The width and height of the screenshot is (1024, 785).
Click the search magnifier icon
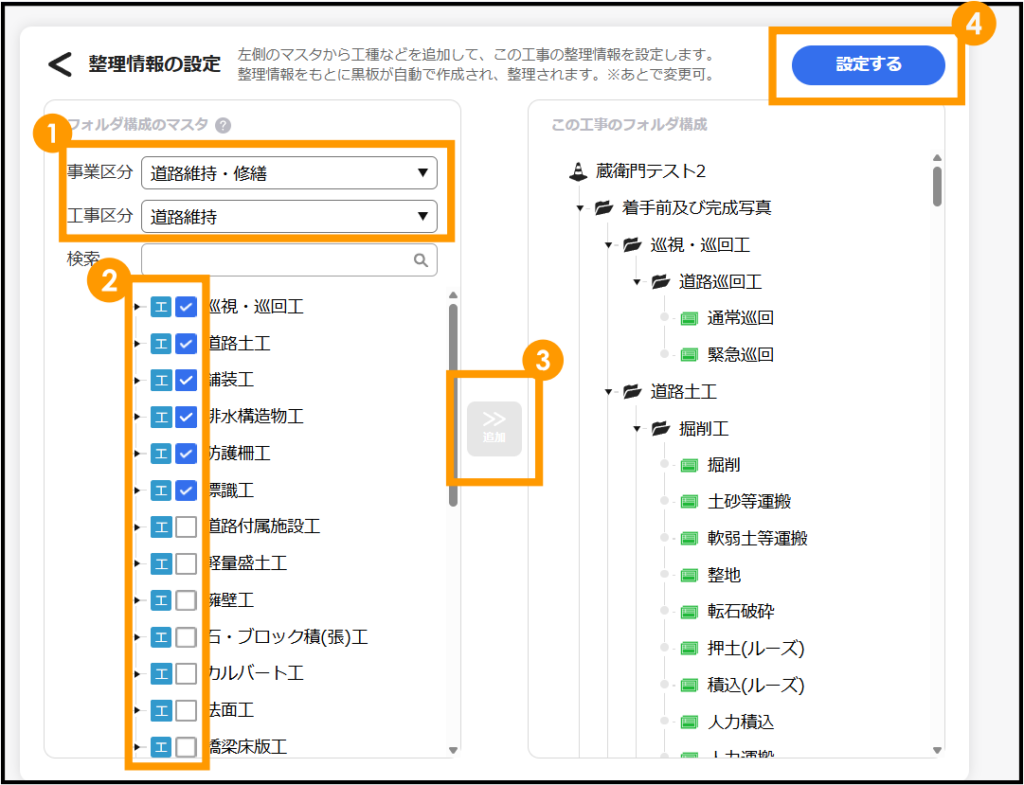pyautogui.click(x=421, y=260)
